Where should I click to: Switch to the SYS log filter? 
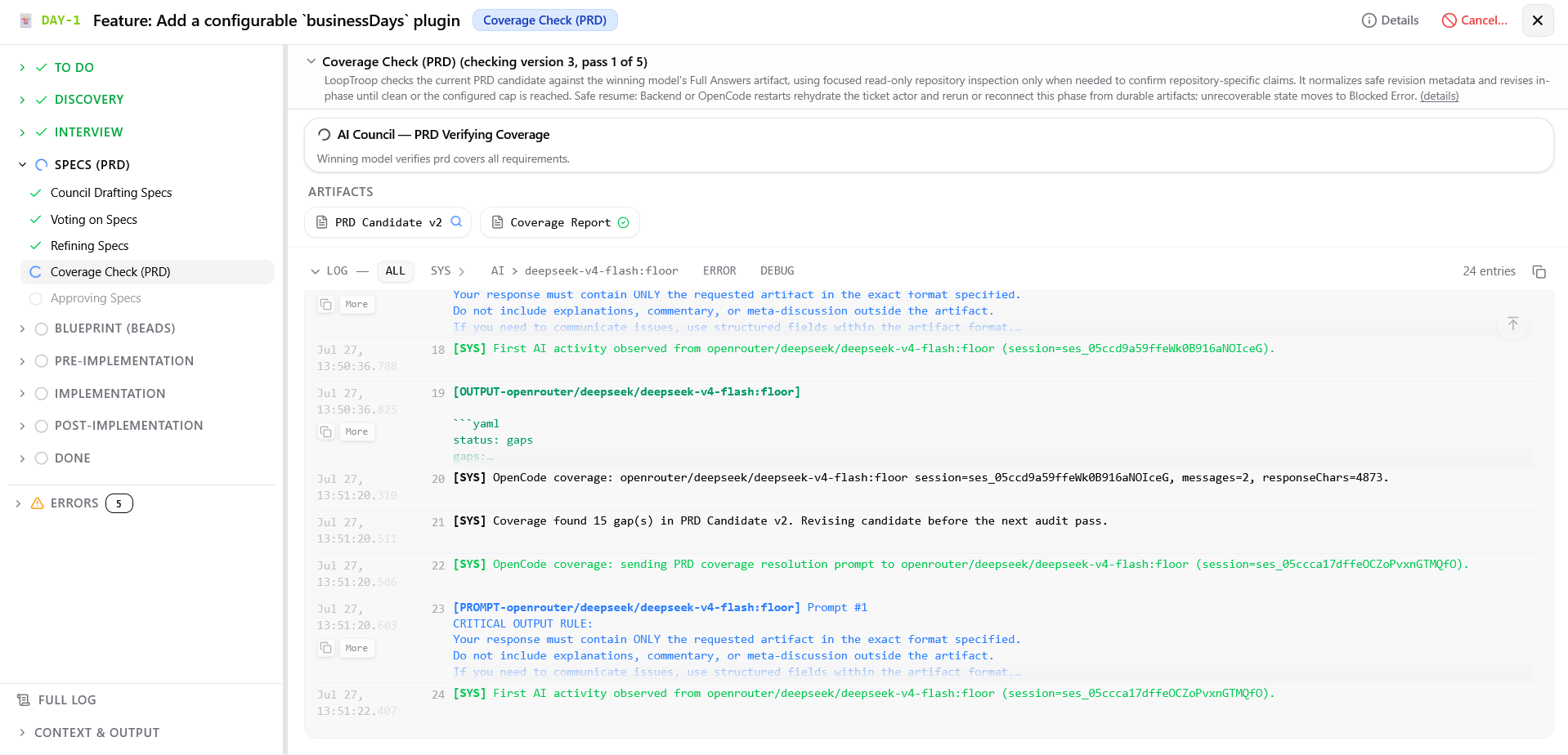click(x=441, y=271)
